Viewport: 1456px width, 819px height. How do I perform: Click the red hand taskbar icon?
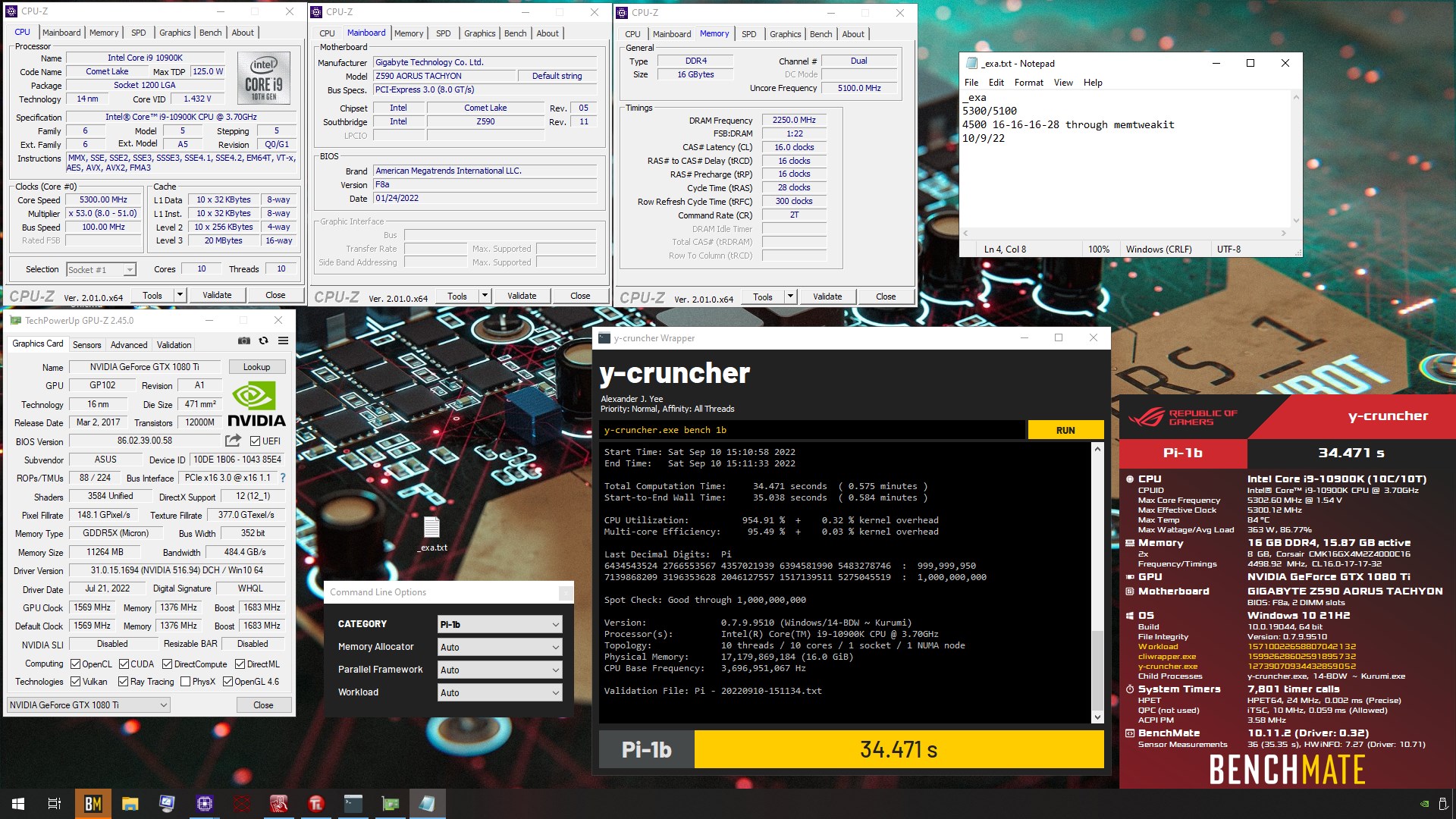278,804
